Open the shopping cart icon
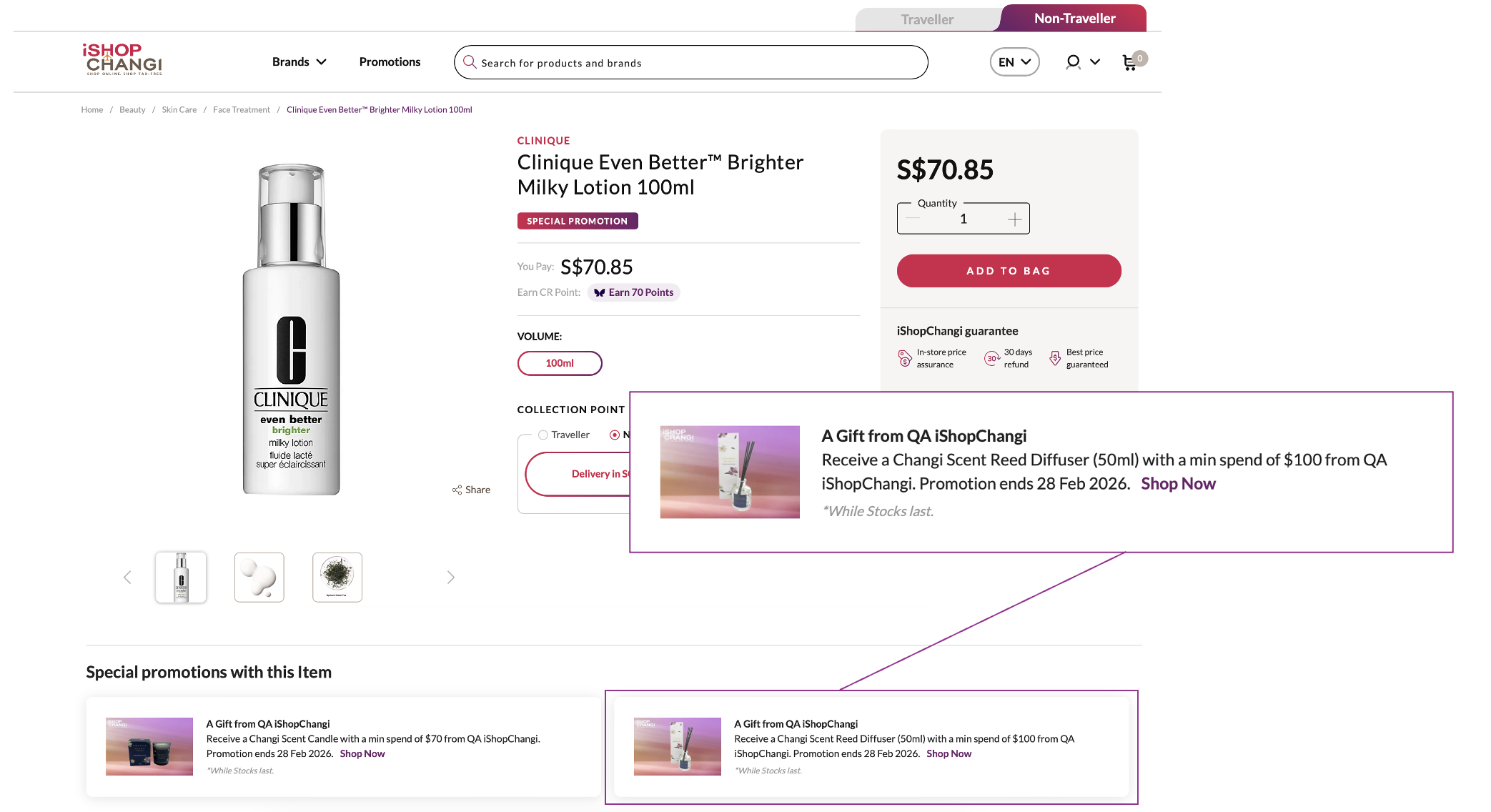The width and height of the screenshot is (1491, 812). [x=1129, y=63]
